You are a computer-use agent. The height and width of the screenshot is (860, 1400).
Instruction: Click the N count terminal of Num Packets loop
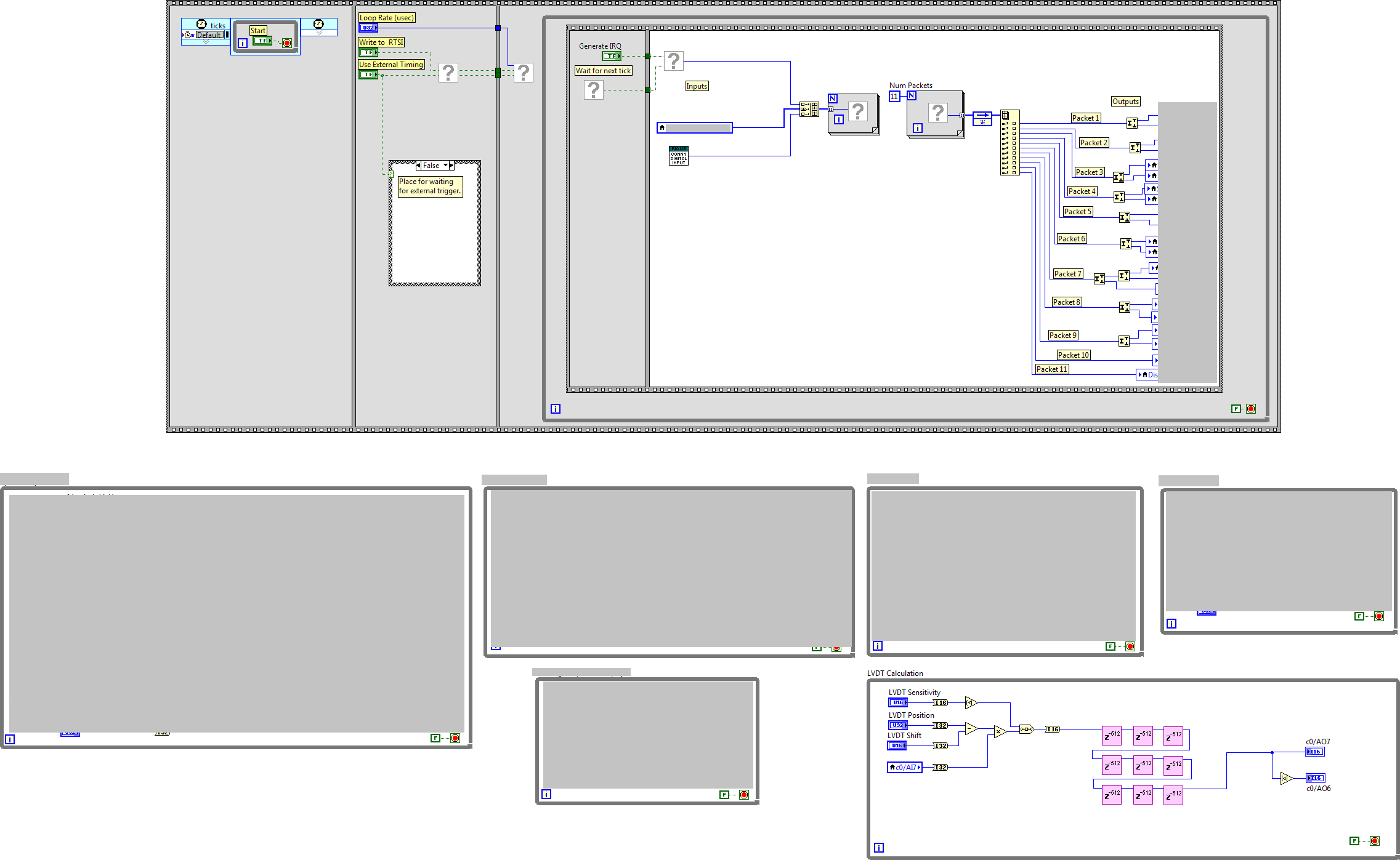[x=912, y=95]
